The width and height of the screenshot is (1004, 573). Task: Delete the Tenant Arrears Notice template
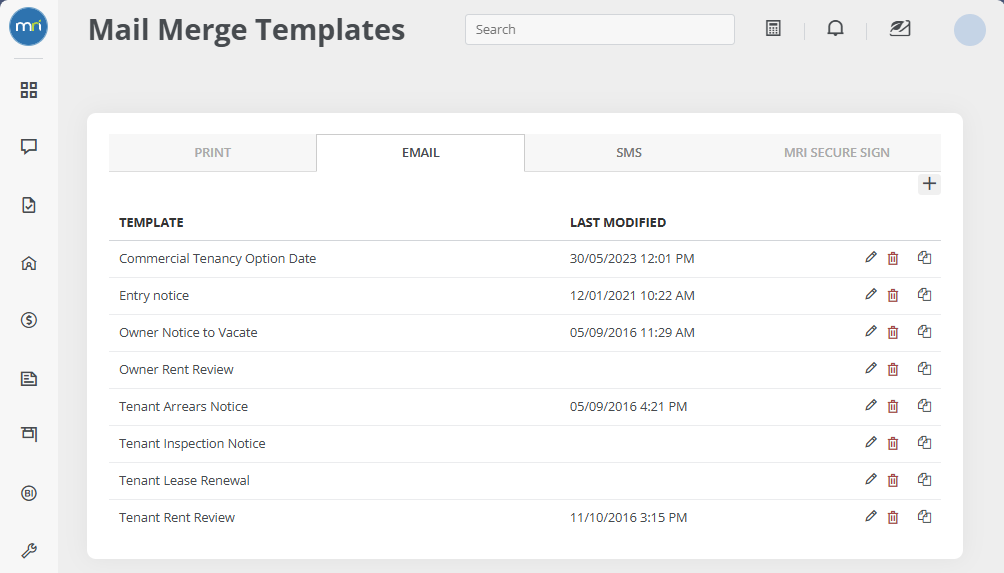coord(893,407)
